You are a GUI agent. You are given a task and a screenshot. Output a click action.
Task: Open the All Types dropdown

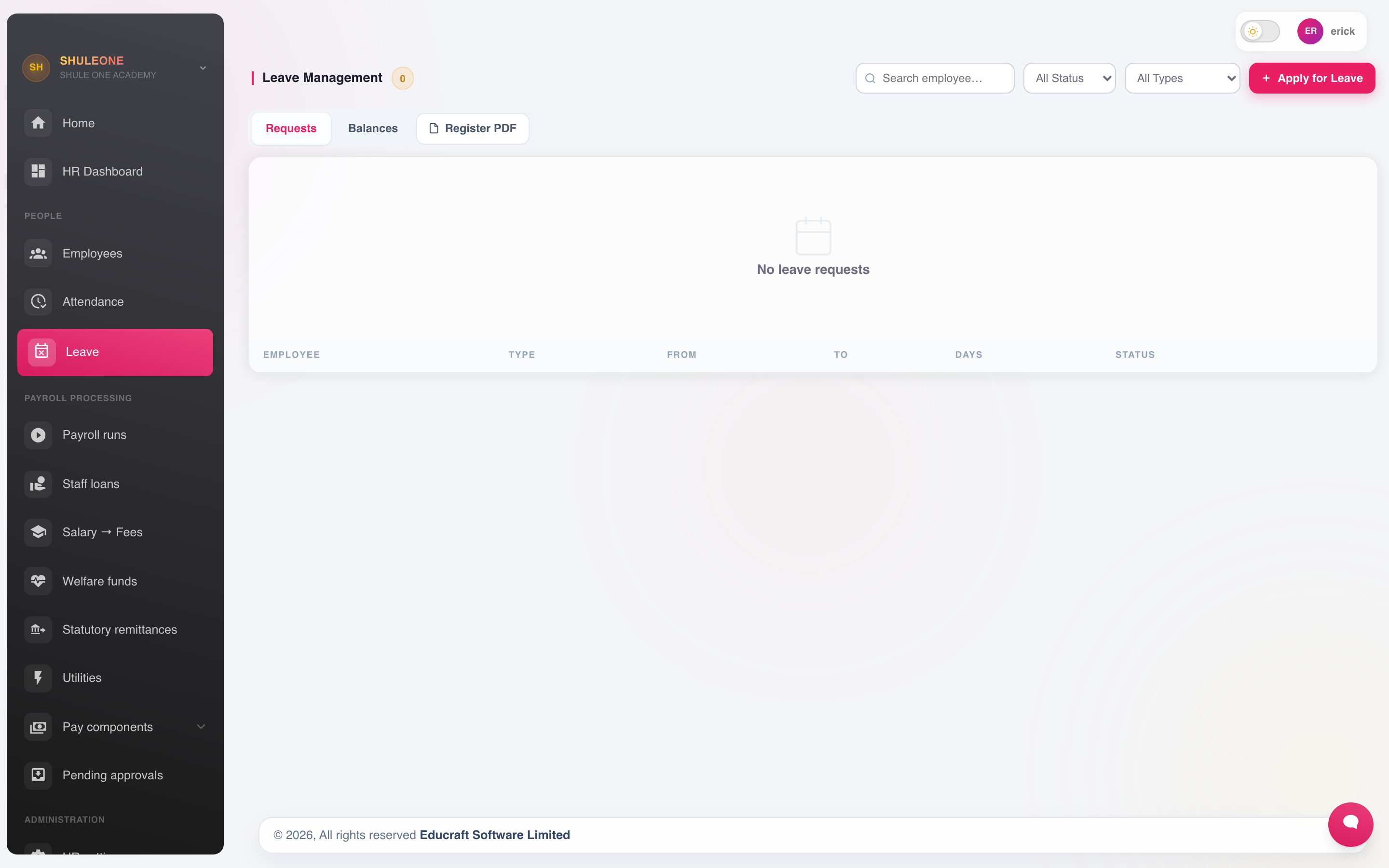[1182, 78]
